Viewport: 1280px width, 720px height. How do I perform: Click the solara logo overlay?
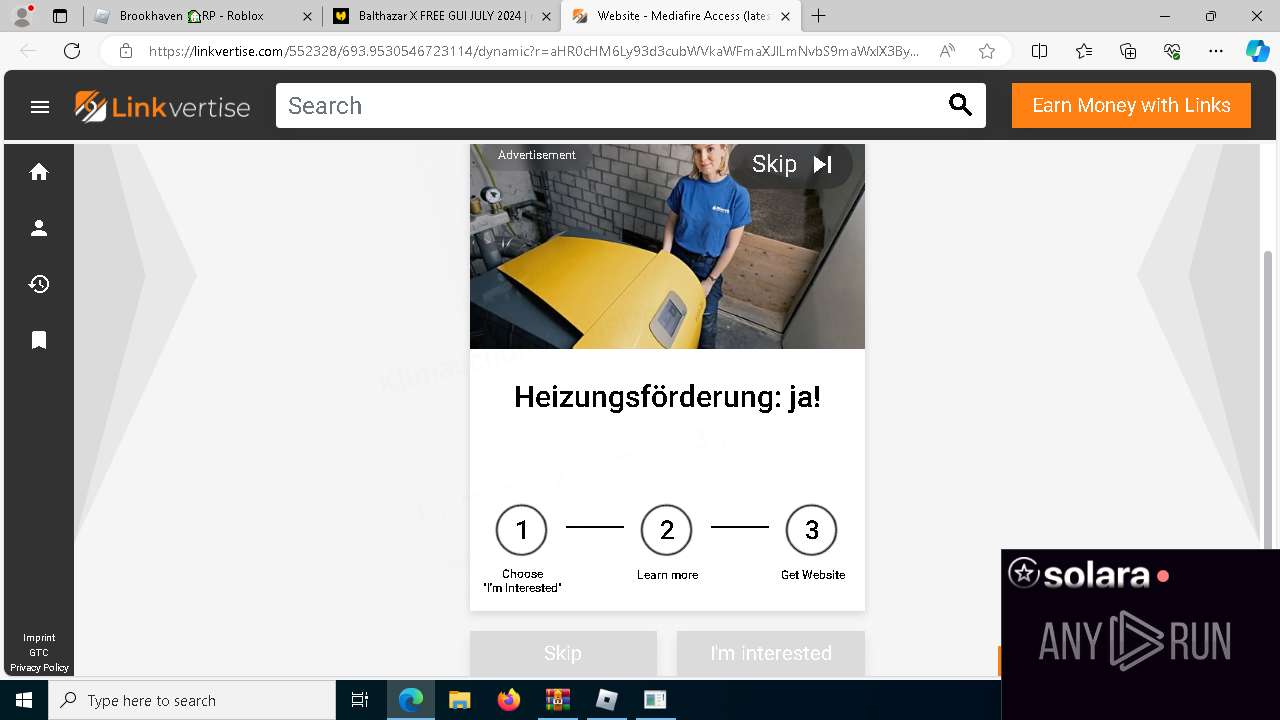(x=1088, y=575)
